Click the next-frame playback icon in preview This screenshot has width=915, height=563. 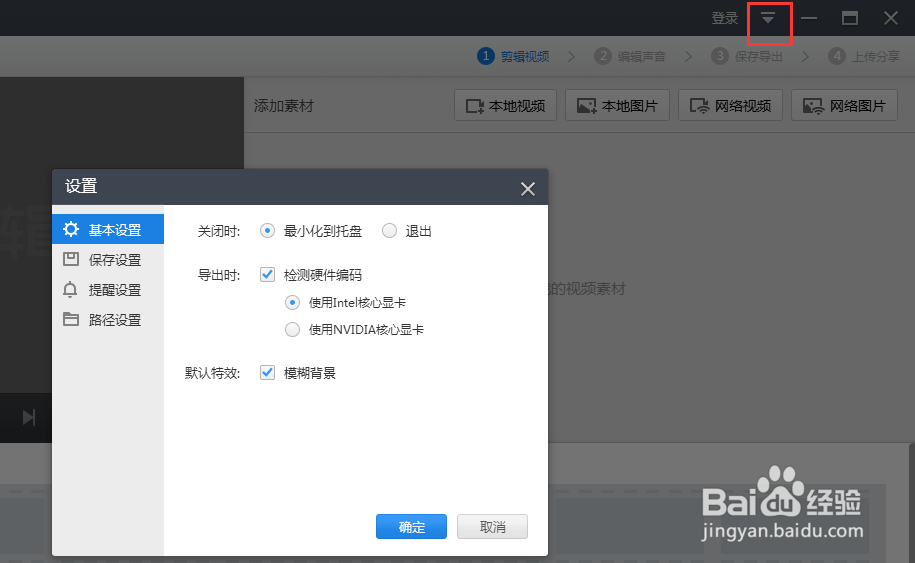29,417
